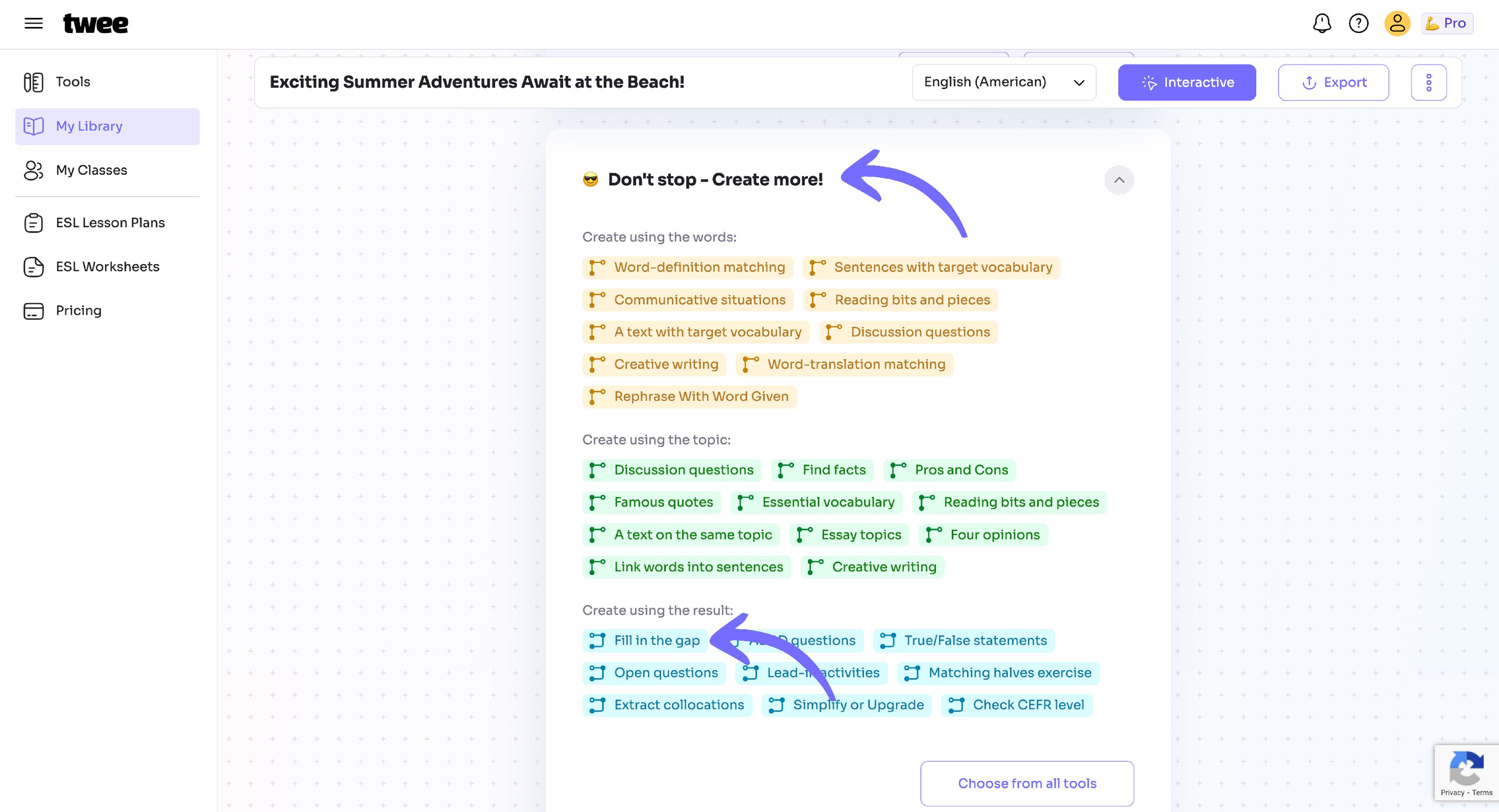This screenshot has width=1499, height=812.
Task: Select Fill in the gap tool
Action: [645, 640]
